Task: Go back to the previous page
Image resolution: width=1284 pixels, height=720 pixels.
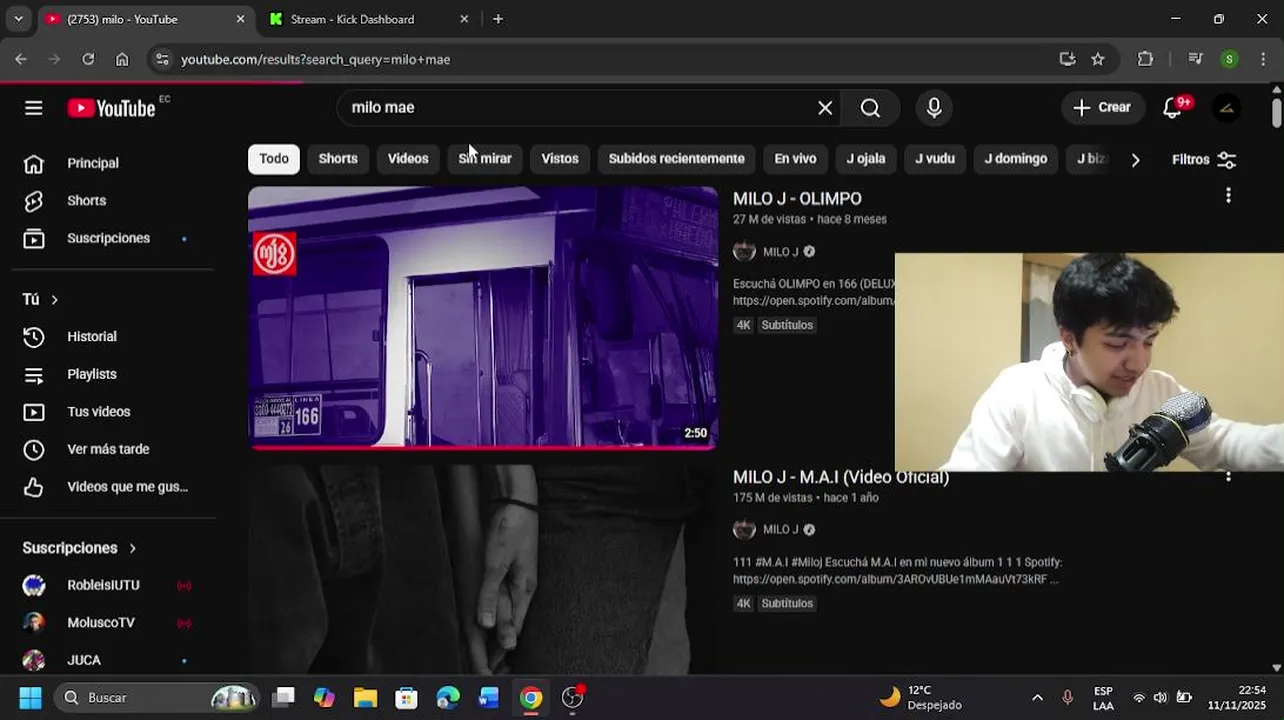Action: pos(20,59)
